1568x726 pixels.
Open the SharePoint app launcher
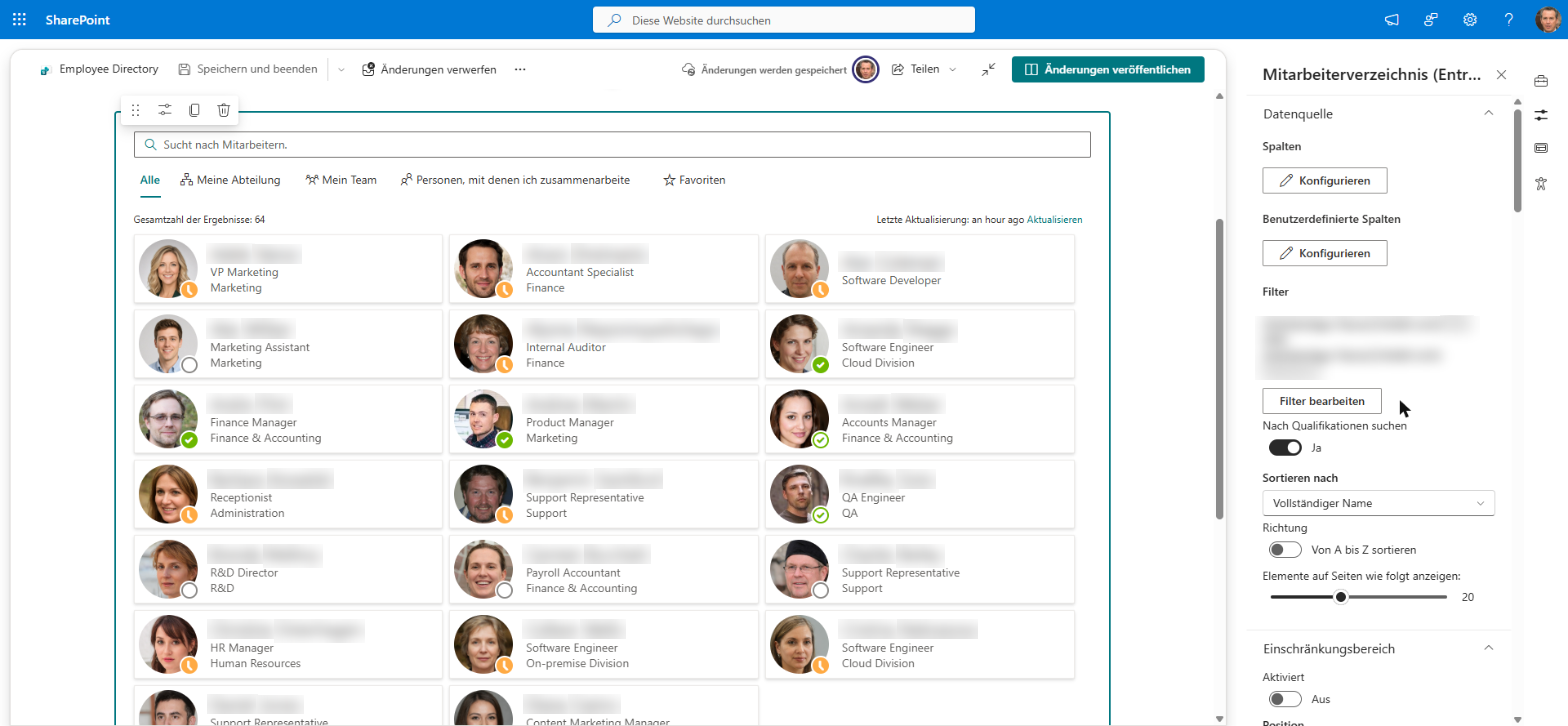click(x=19, y=19)
